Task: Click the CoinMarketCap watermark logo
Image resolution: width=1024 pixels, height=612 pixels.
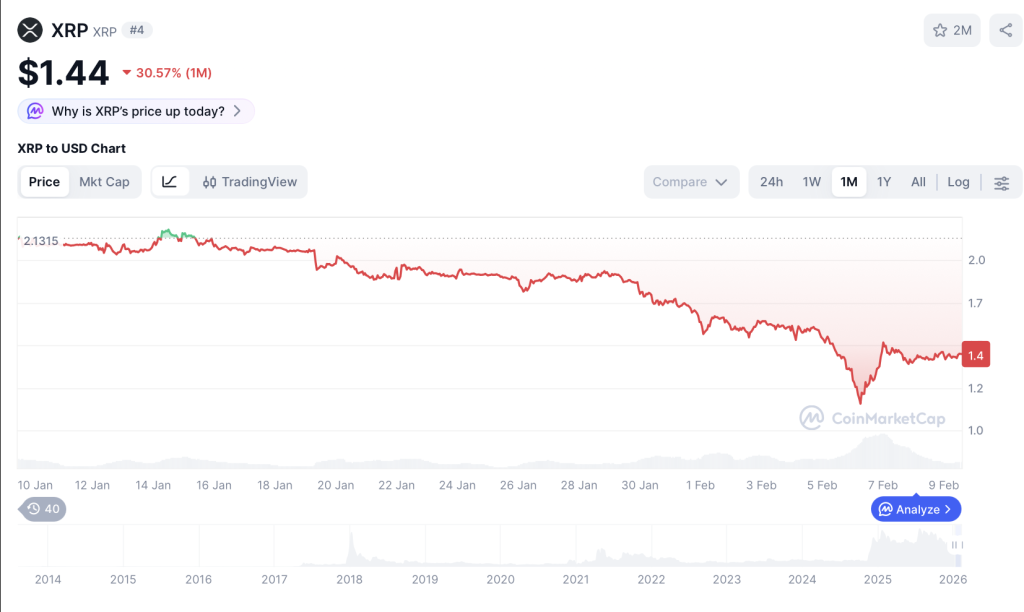Action: [812, 419]
